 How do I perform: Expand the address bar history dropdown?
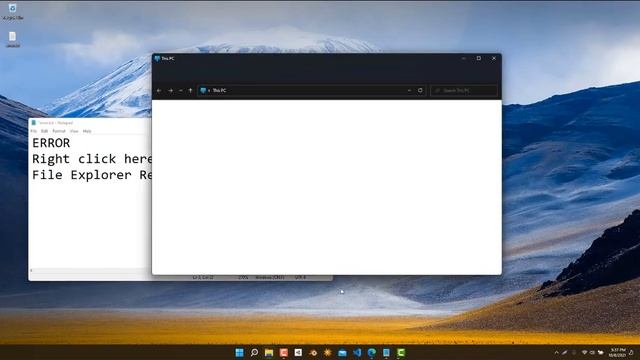409,90
